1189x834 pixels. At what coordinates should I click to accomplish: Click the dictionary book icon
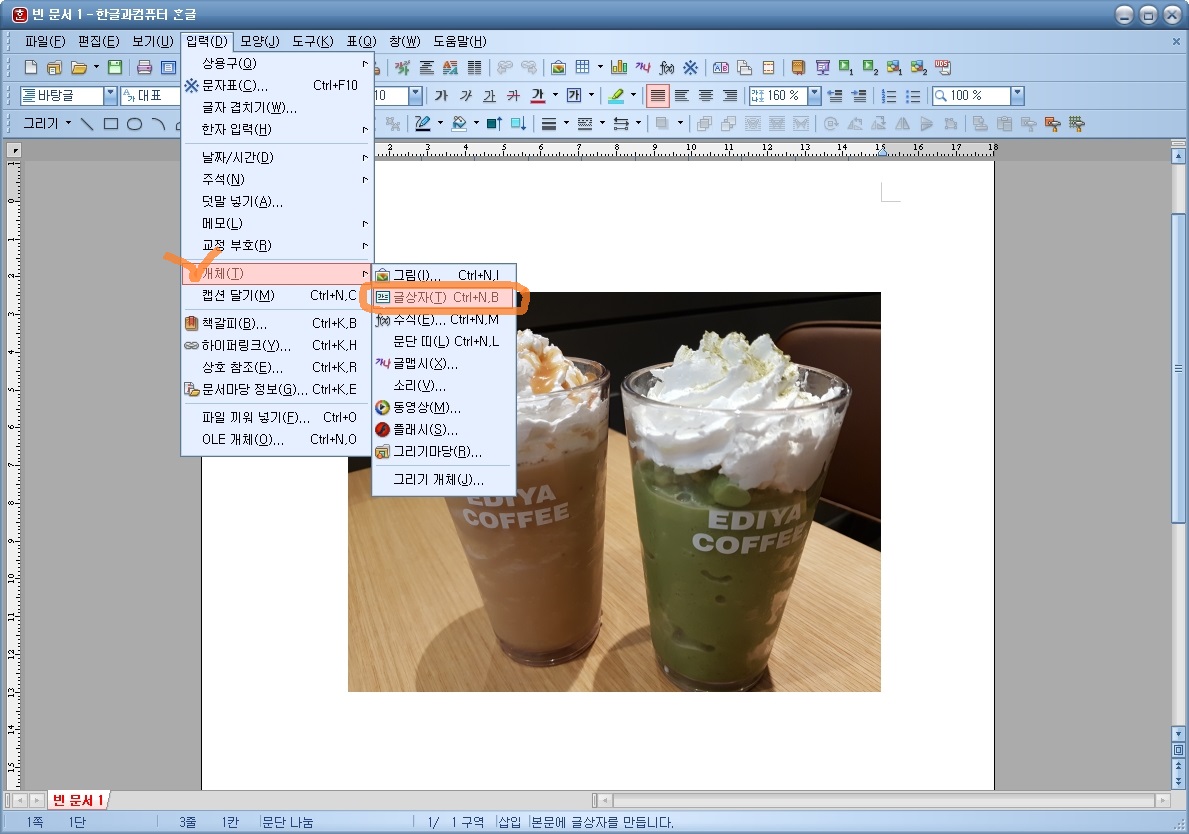[798, 67]
